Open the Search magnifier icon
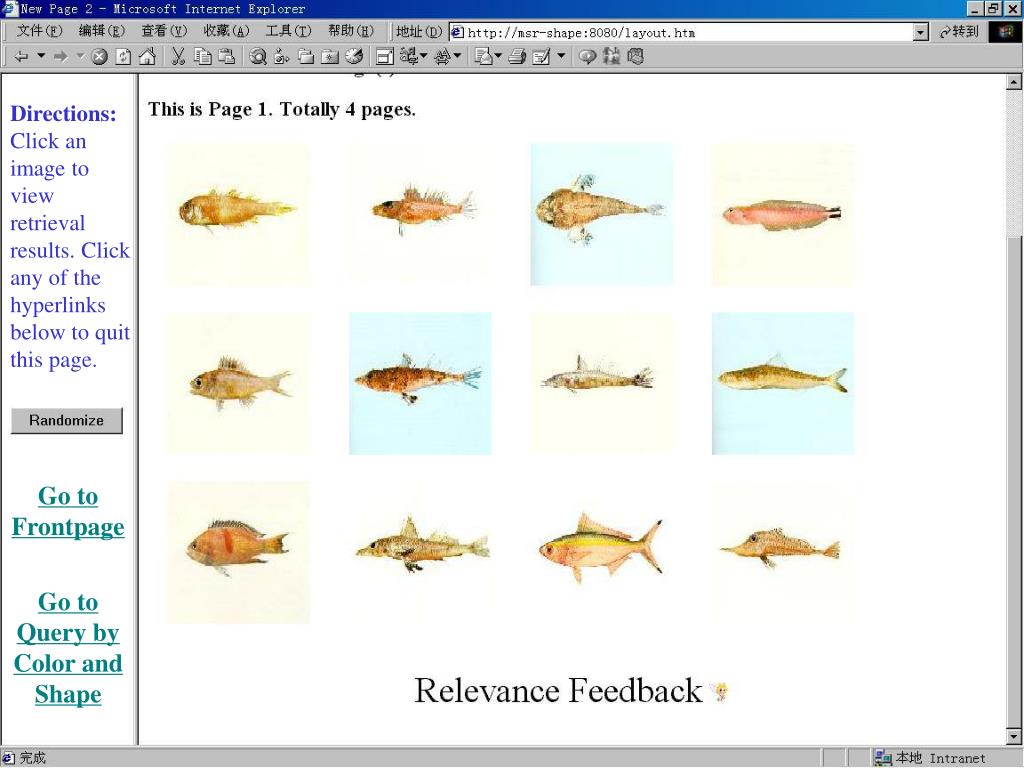This screenshot has height=768, width=1024. pos(258,57)
